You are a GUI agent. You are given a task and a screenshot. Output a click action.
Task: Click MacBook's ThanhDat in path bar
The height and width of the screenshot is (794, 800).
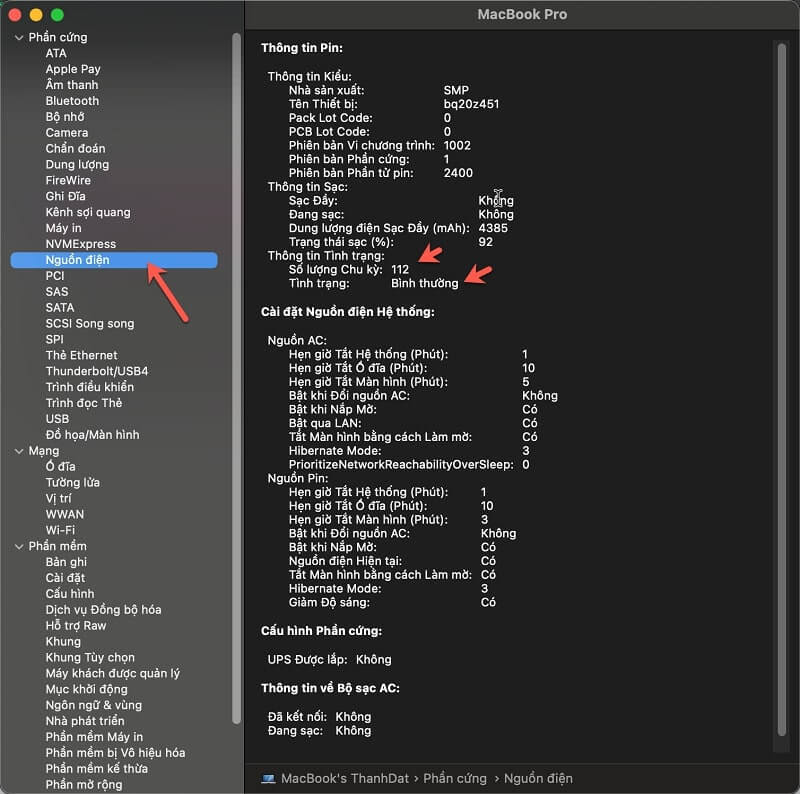345,779
